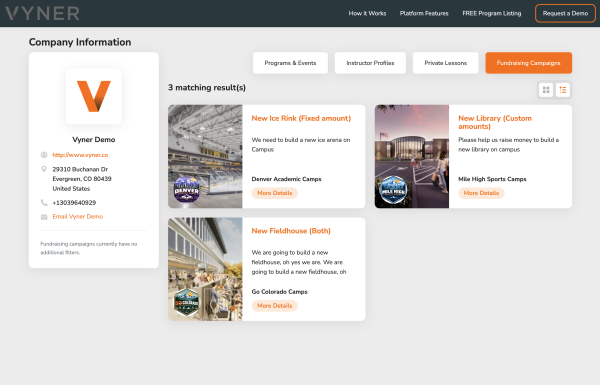
Task: Click the new library on campus description
Action: pyautogui.click(x=509, y=145)
